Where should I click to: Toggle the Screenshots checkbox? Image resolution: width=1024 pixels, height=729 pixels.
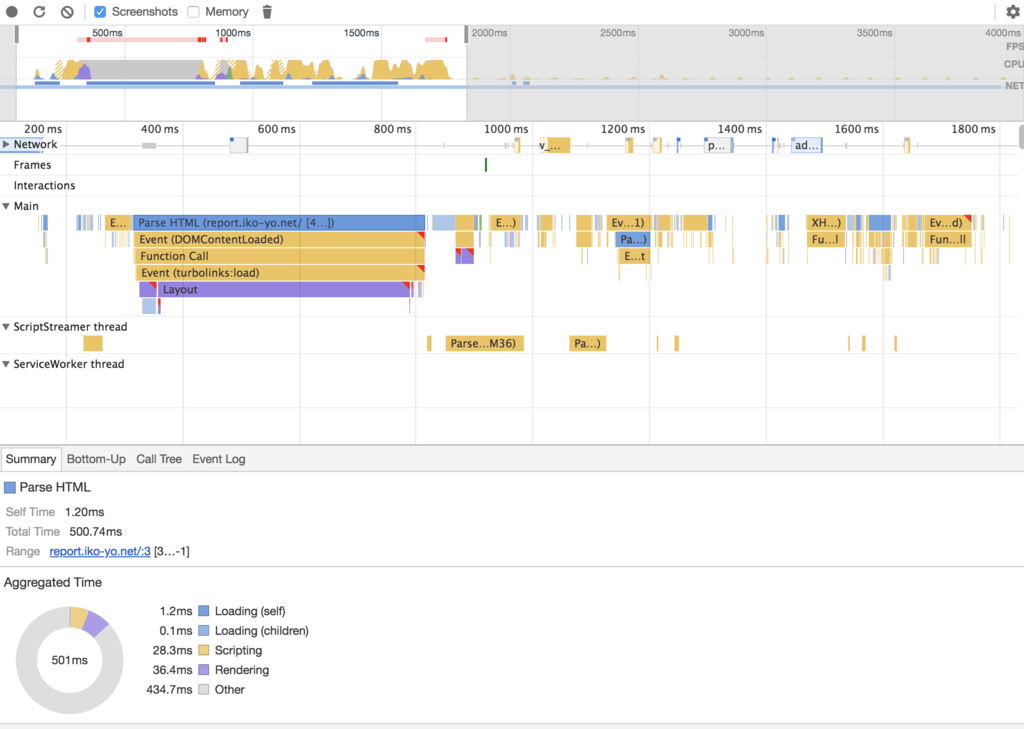(x=100, y=12)
